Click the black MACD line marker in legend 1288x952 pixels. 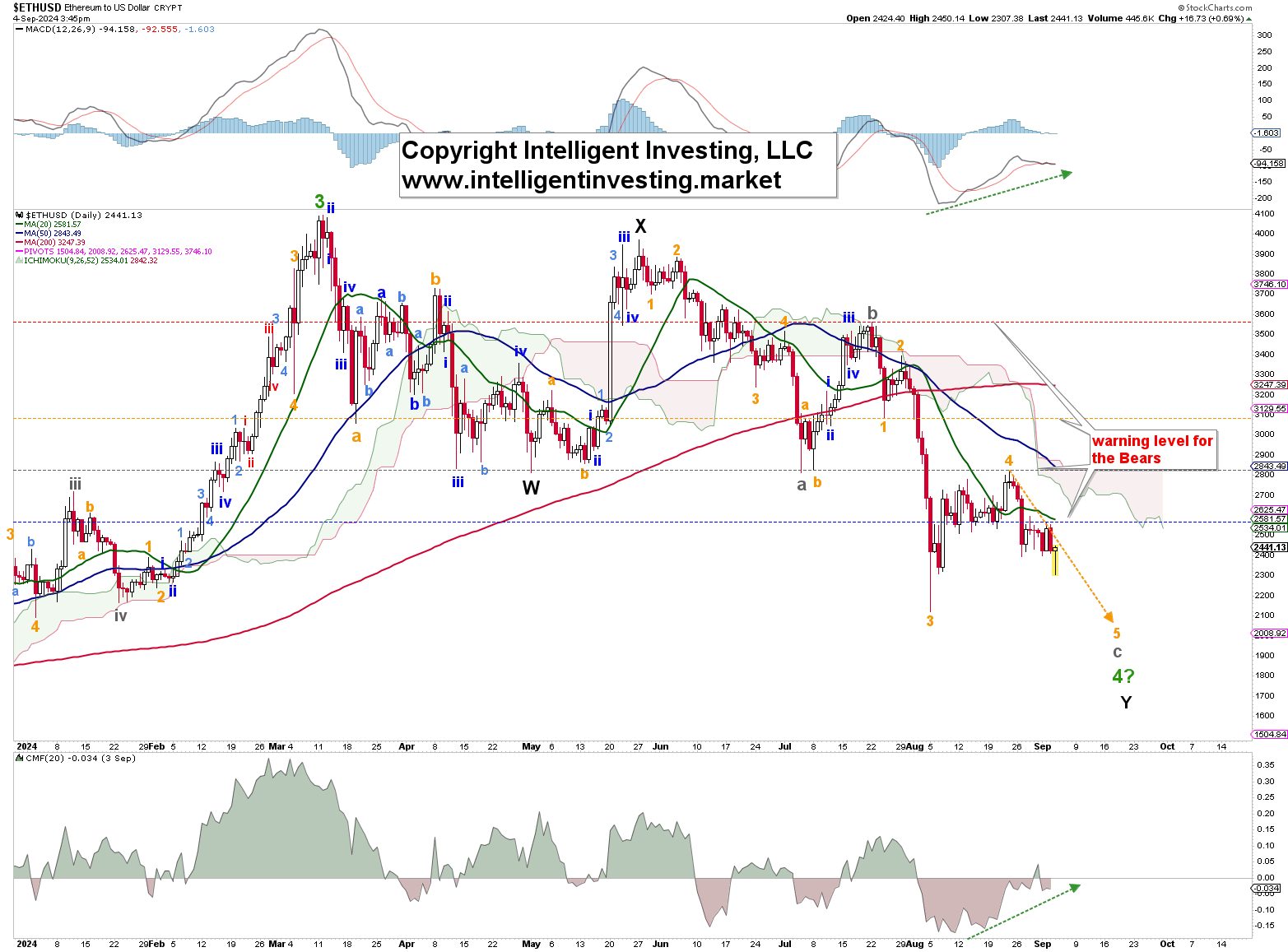coord(20,29)
